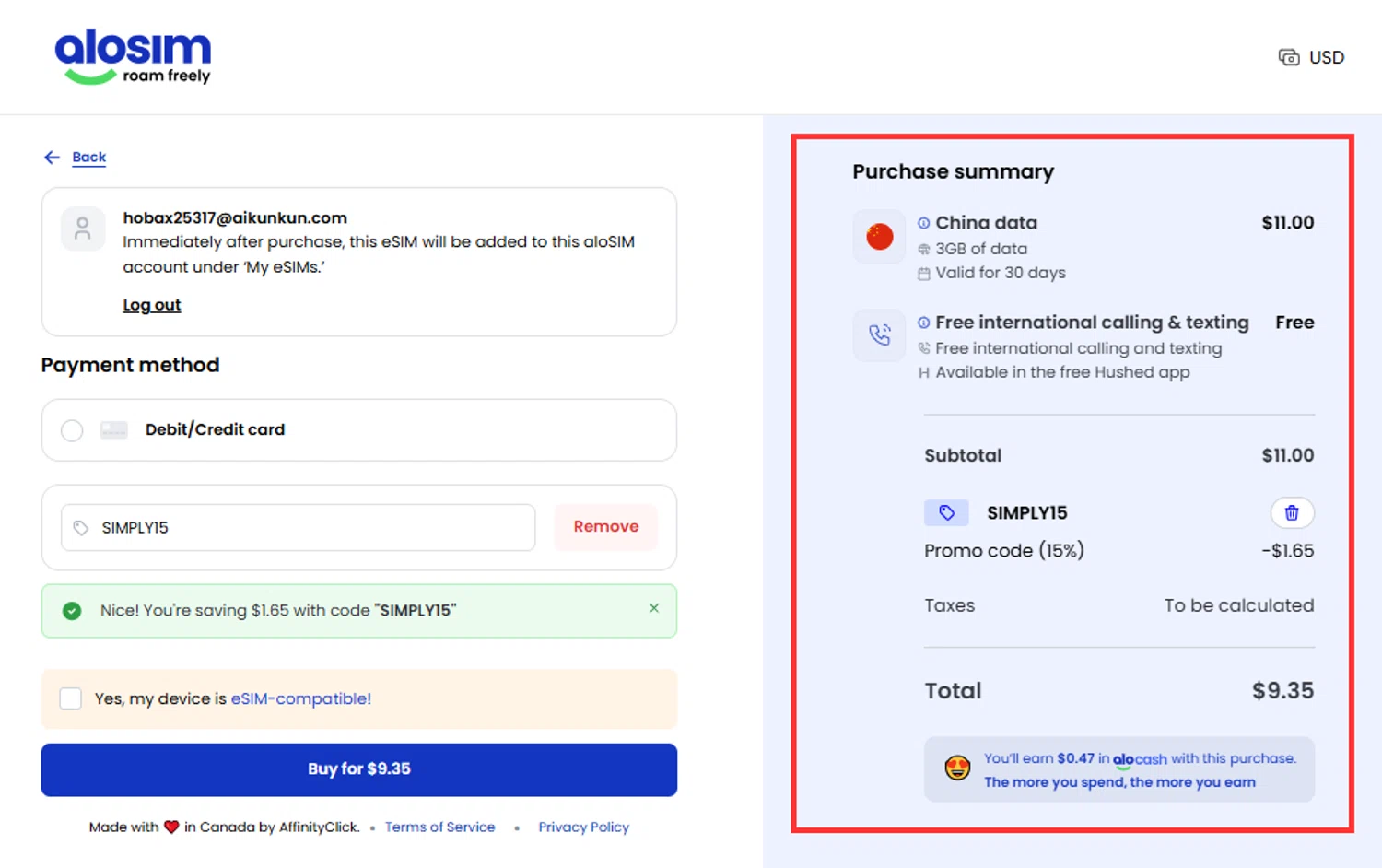1382x868 pixels.
Task: Click the aloSIM logo
Action: (133, 56)
